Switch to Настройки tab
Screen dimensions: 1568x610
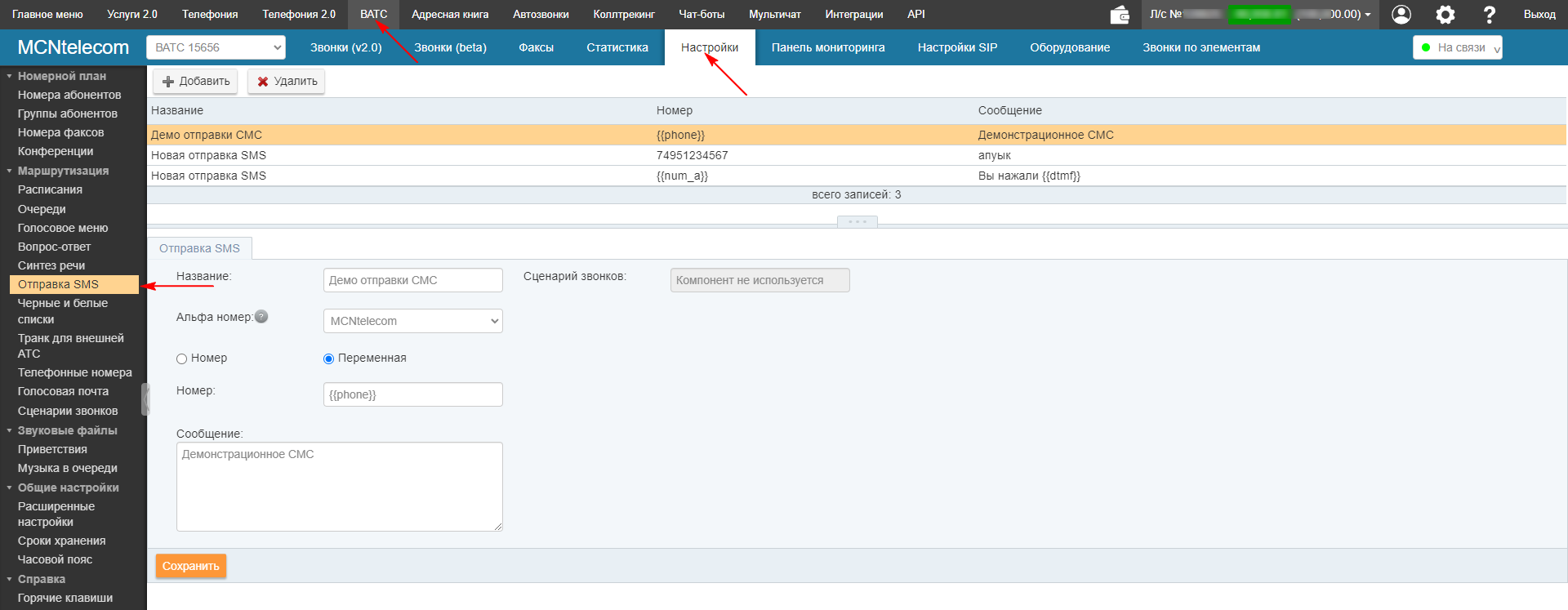coord(710,47)
